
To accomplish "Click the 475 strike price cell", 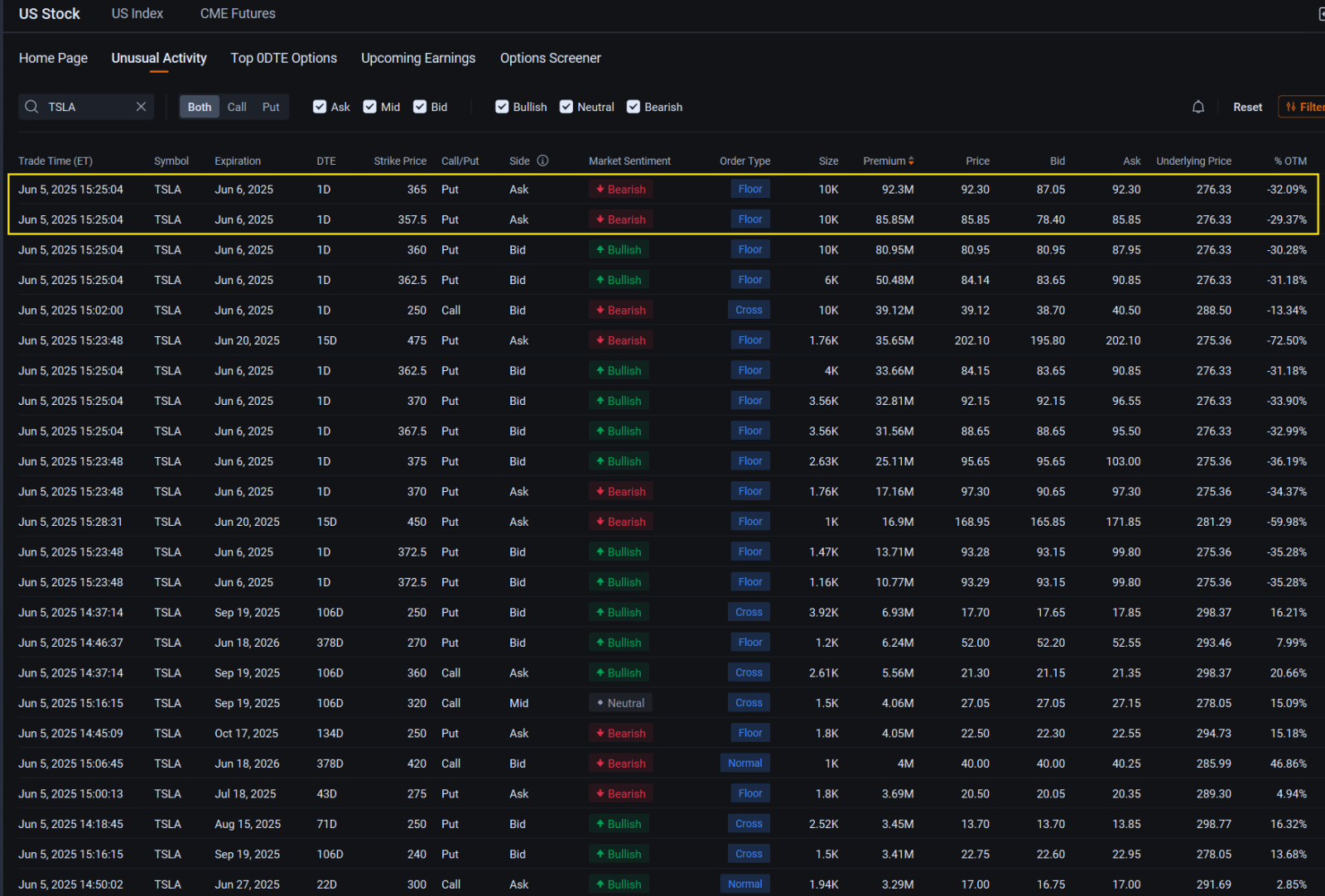I will coord(417,340).
